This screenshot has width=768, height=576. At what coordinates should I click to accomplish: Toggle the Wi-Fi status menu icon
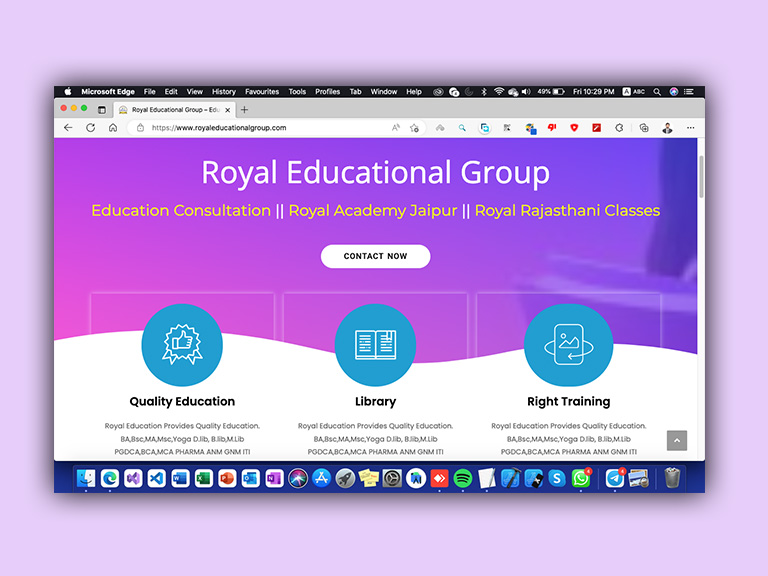(x=499, y=92)
